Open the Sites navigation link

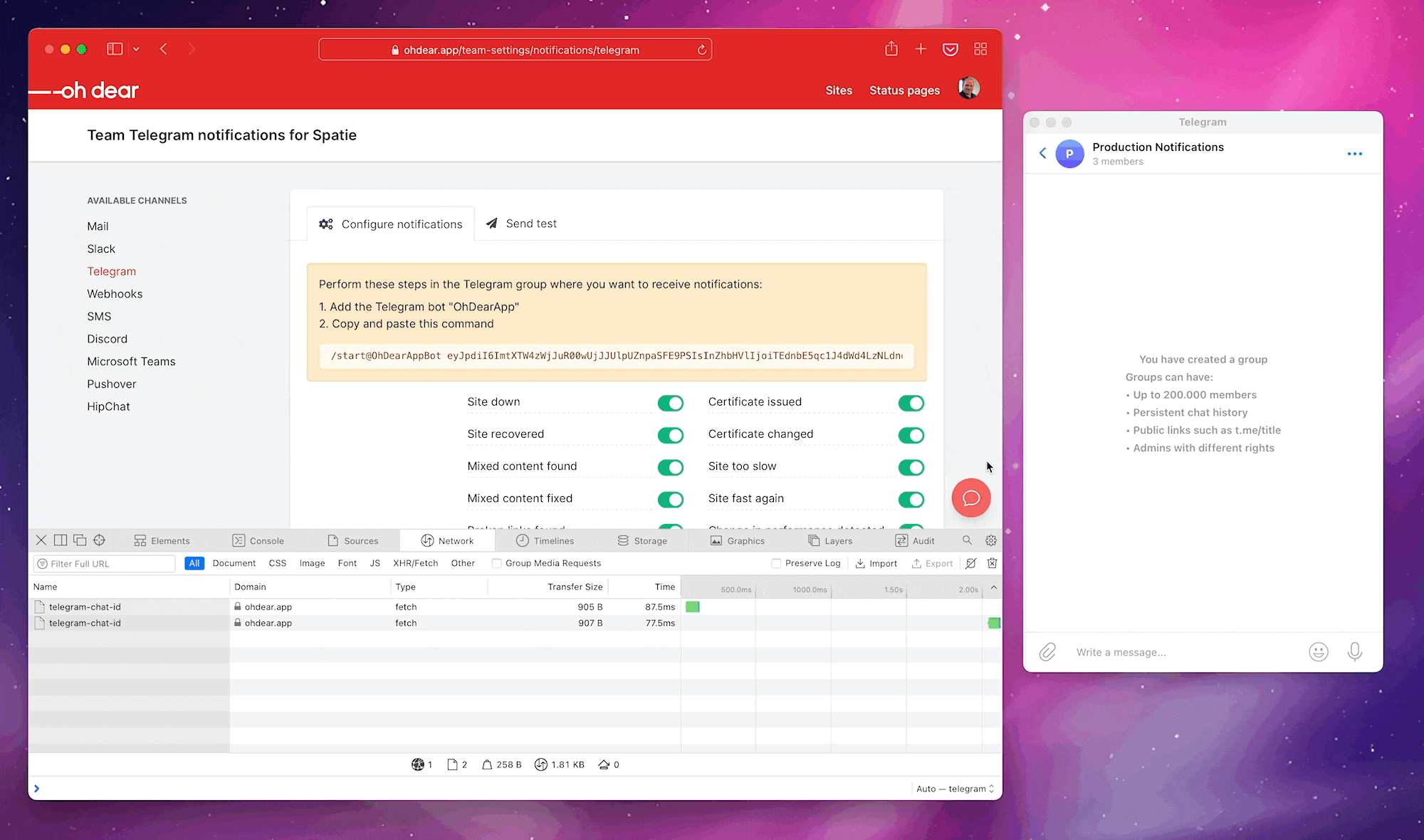tap(839, 90)
